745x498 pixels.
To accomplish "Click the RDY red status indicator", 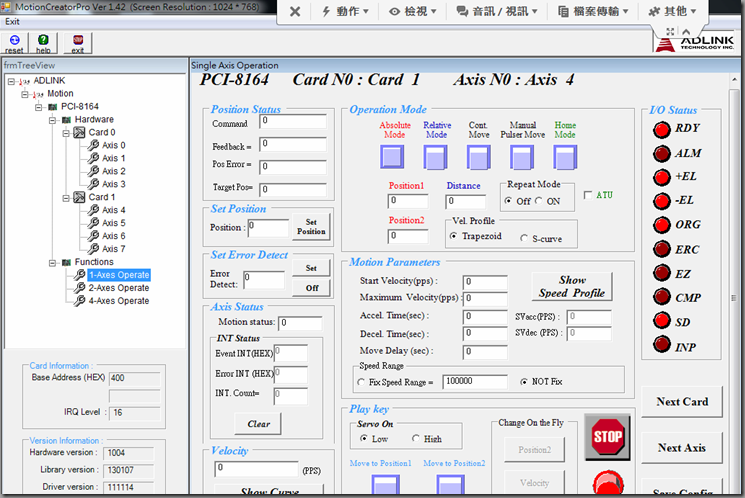I will click(x=661, y=128).
